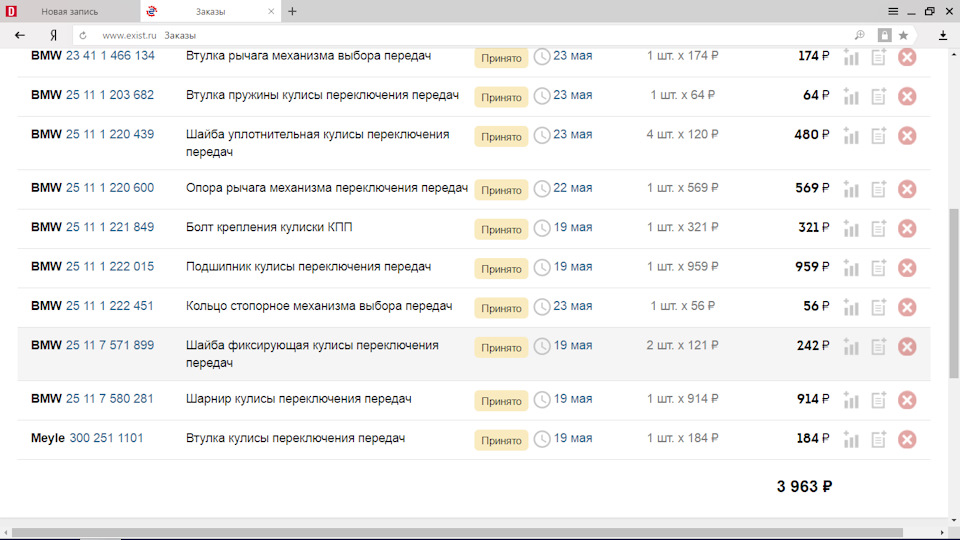960x540 pixels.
Task: Click the date 23 мая for 25 11 1 220 439
Action: pyautogui.click(x=572, y=134)
